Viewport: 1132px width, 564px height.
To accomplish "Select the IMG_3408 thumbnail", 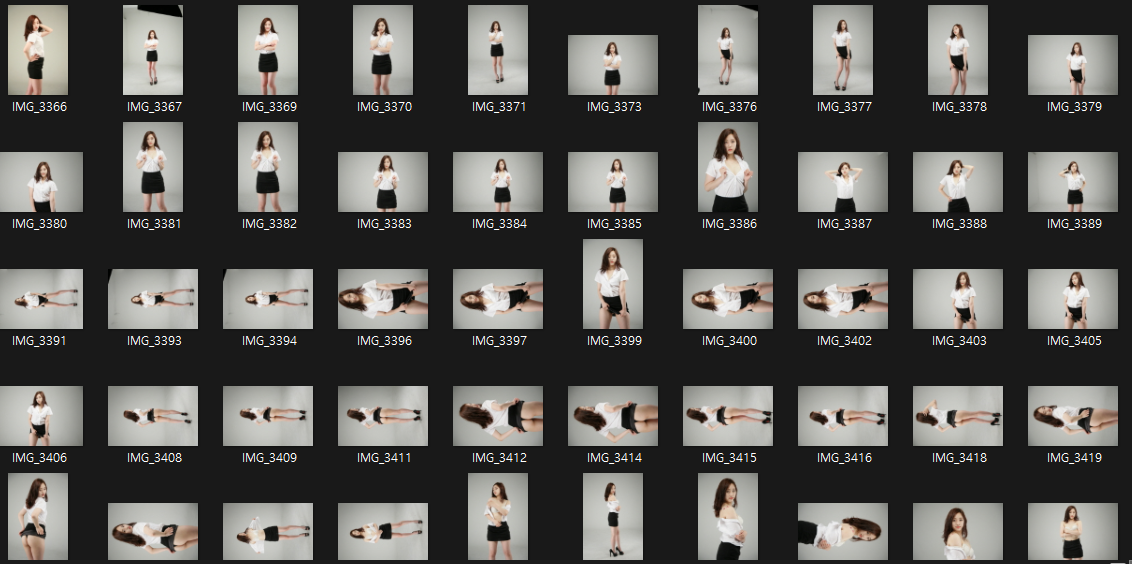I will (153, 416).
